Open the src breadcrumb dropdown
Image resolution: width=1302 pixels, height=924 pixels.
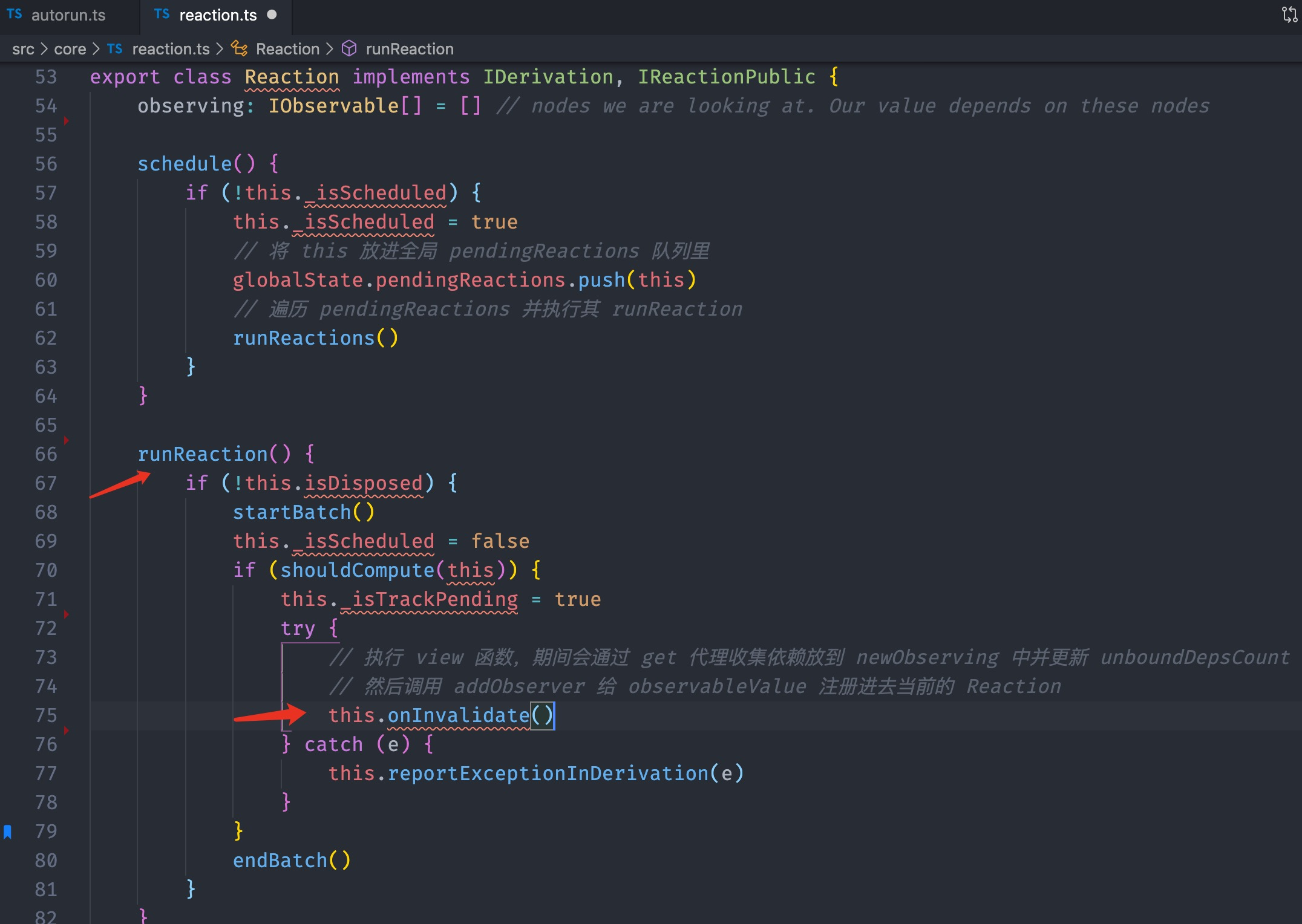coord(23,49)
